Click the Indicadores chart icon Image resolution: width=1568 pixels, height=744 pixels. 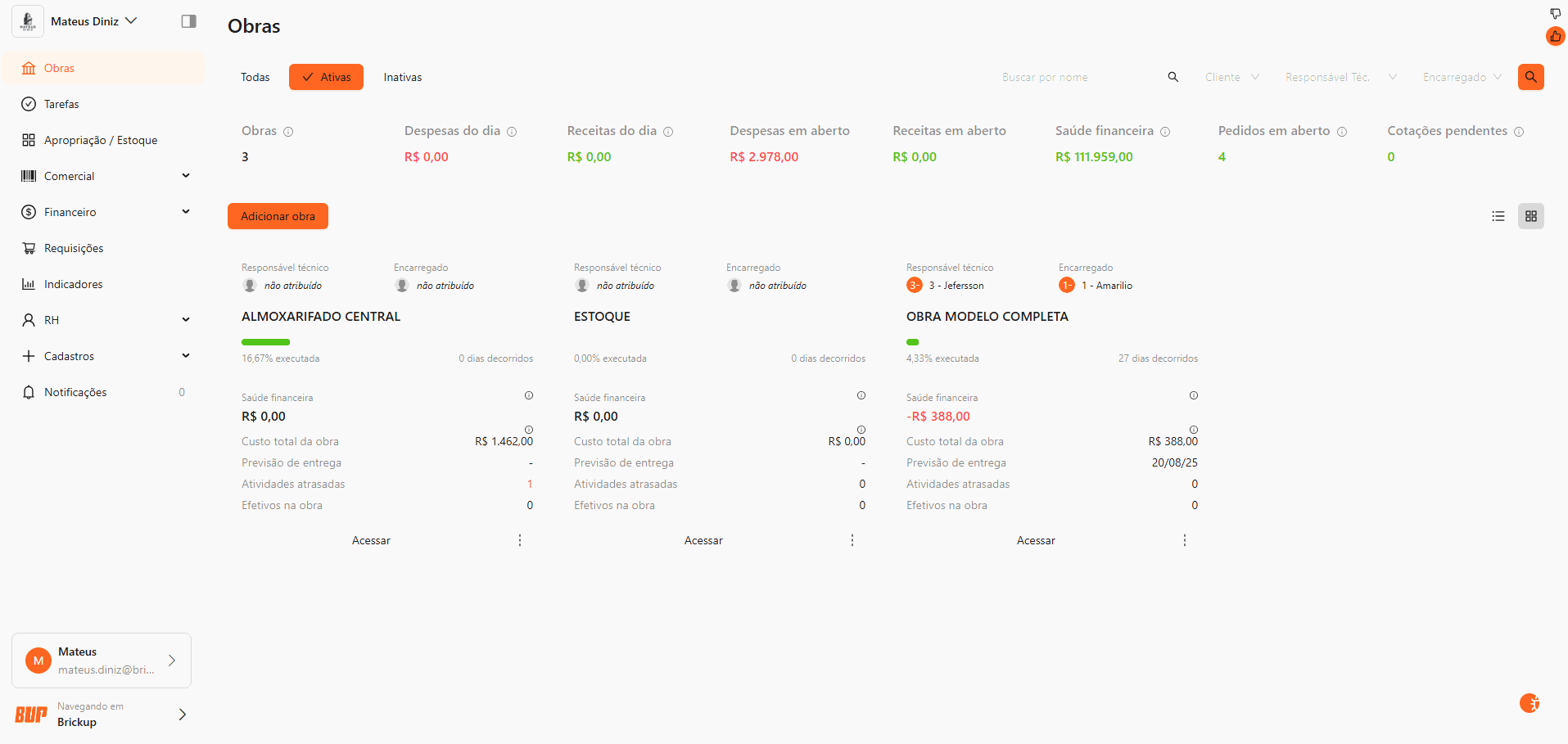[29, 284]
